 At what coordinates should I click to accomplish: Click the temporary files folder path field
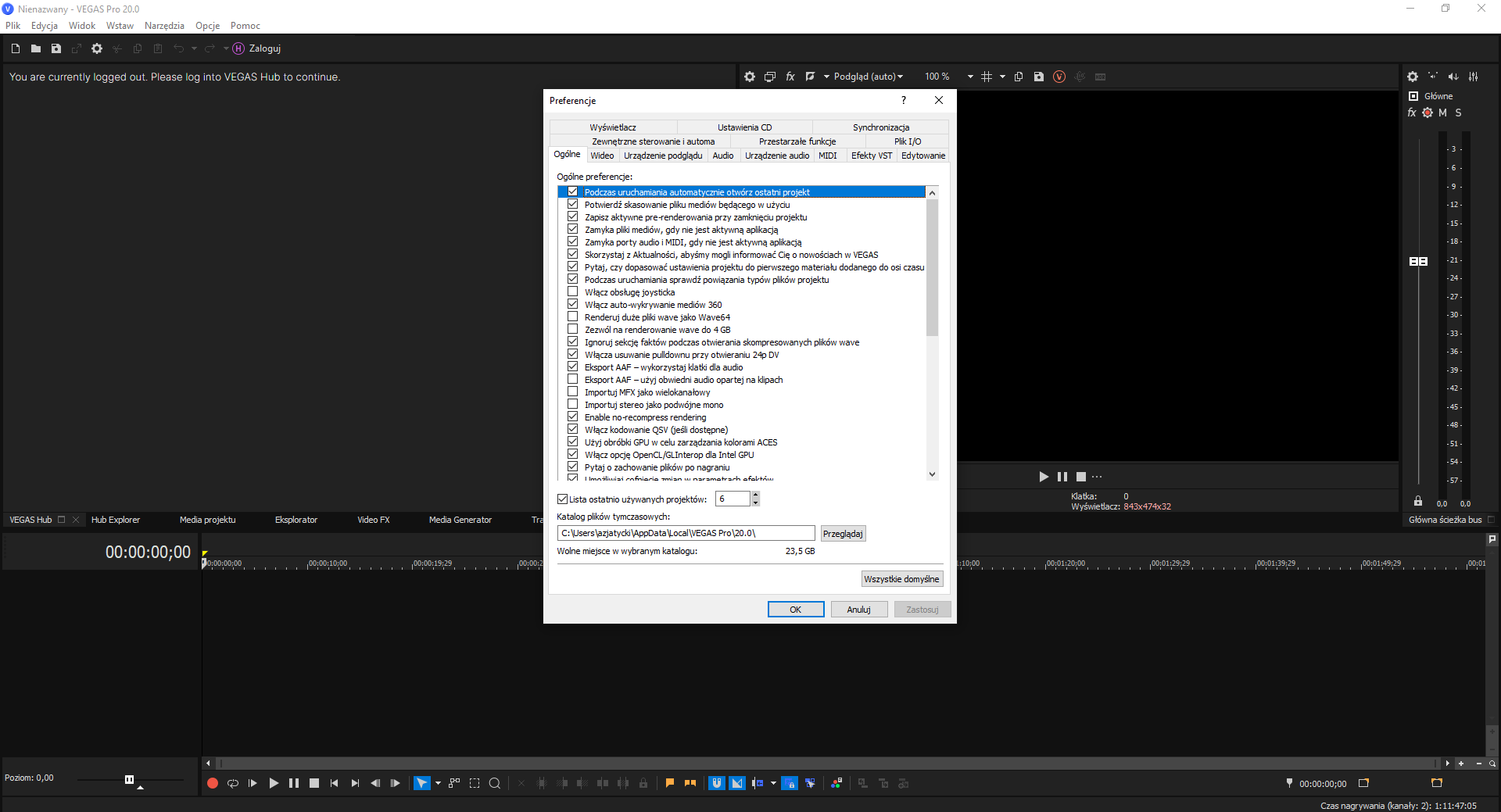[x=686, y=533]
